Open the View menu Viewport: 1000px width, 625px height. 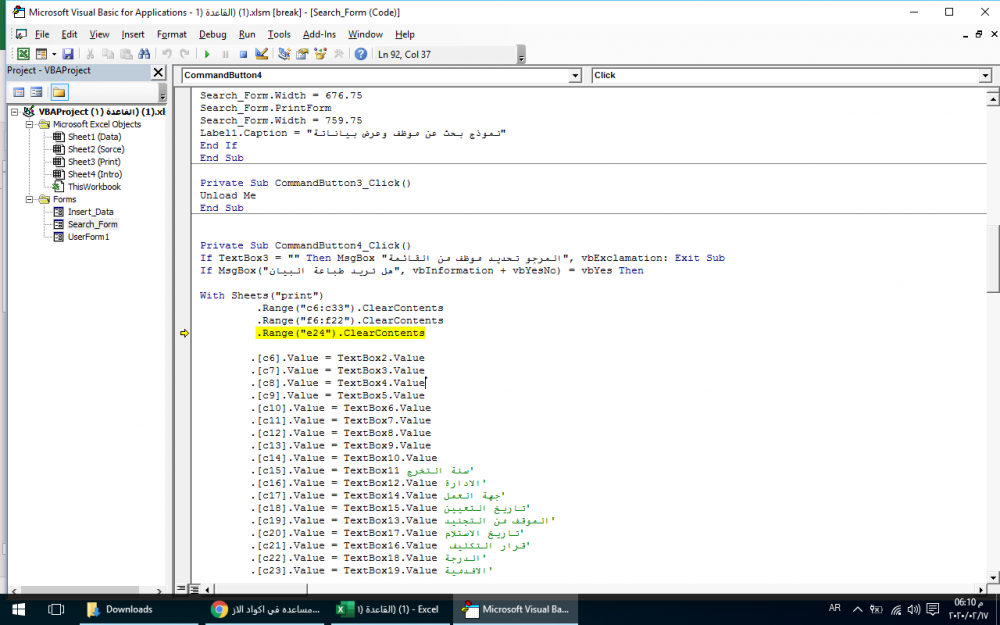pyautogui.click(x=99, y=34)
